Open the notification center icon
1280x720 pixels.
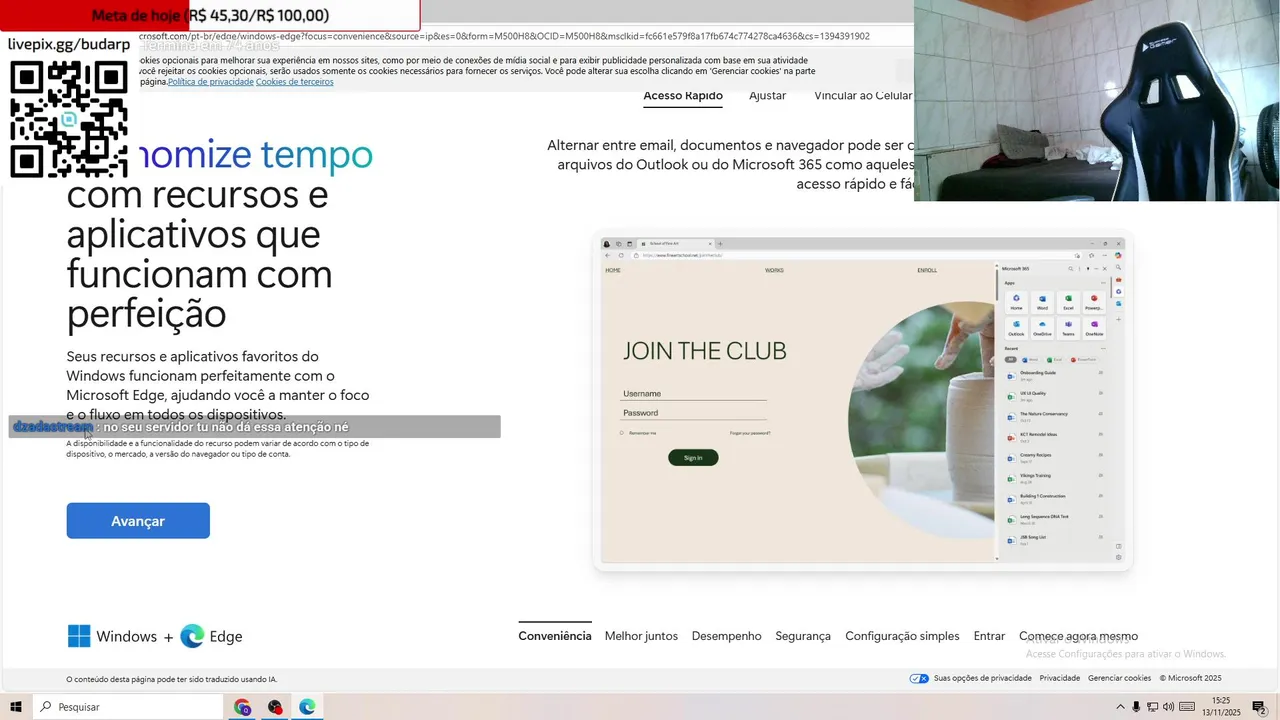(1259, 707)
